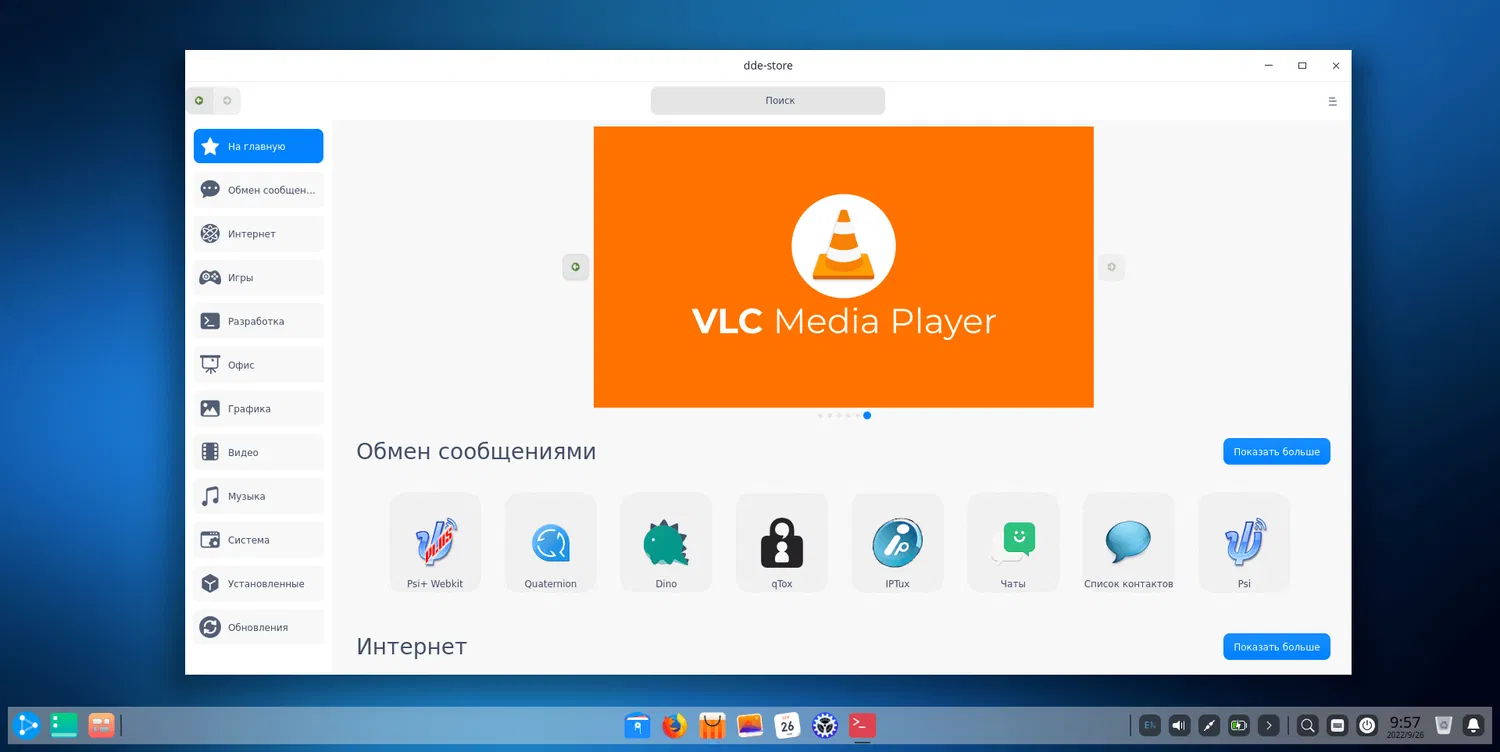The width and height of the screenshot is (1500, 752).
Task: Open the terminal from the dock
Action: (x=862, y=725)
